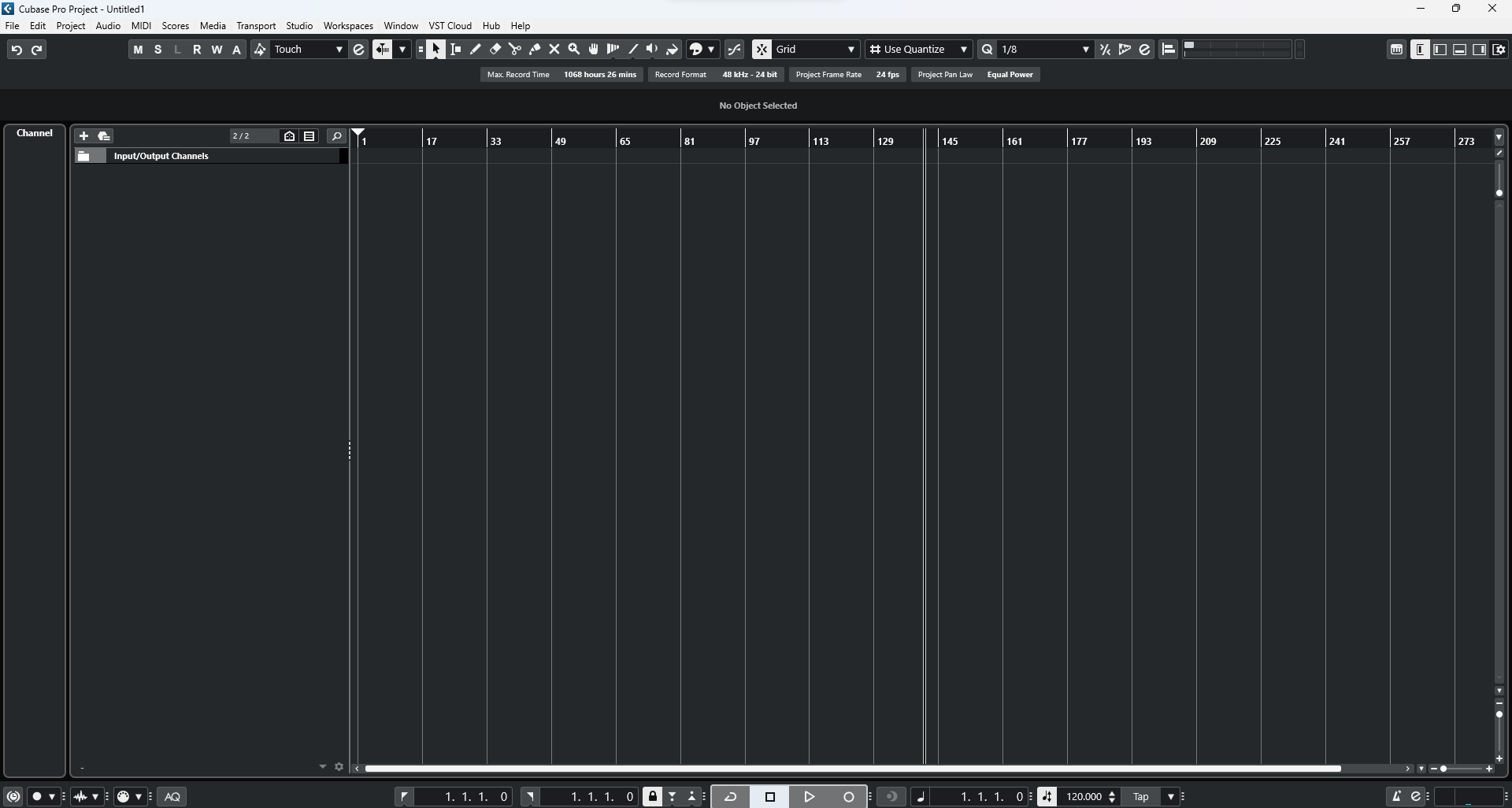Select the Glue tool

535,50
